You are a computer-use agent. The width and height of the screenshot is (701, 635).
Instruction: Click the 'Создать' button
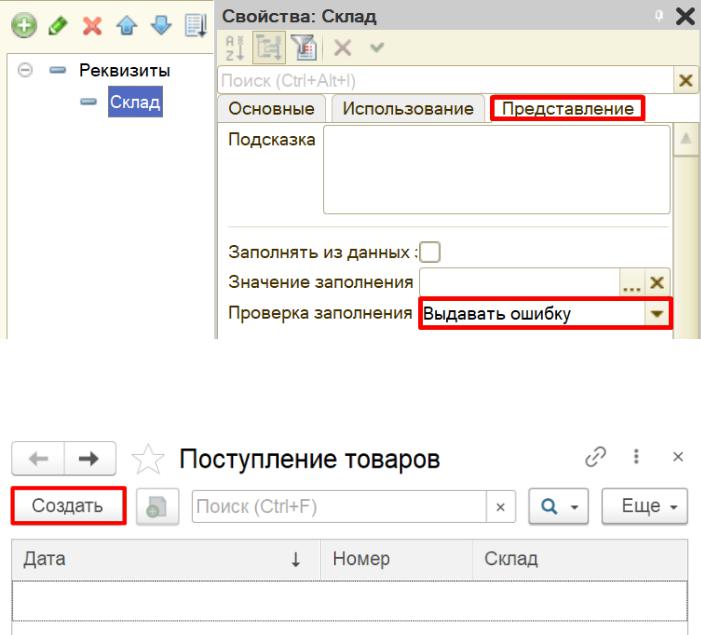point(67,506)
